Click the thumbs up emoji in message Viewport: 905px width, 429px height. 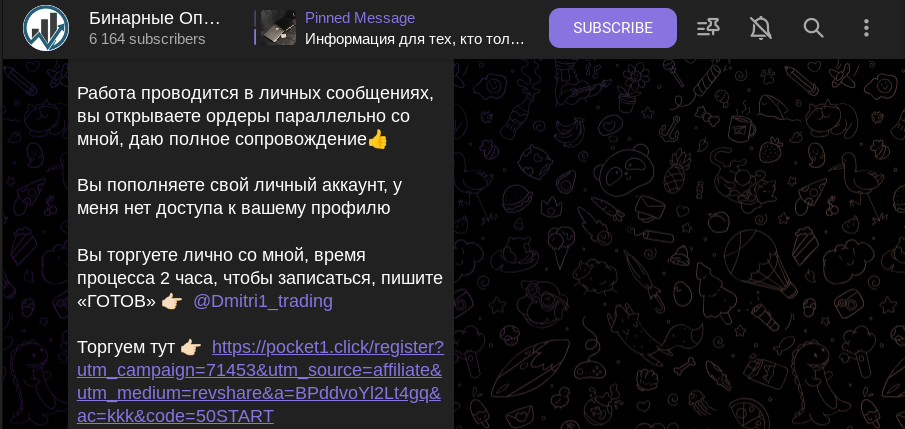(x=377, y=139)
